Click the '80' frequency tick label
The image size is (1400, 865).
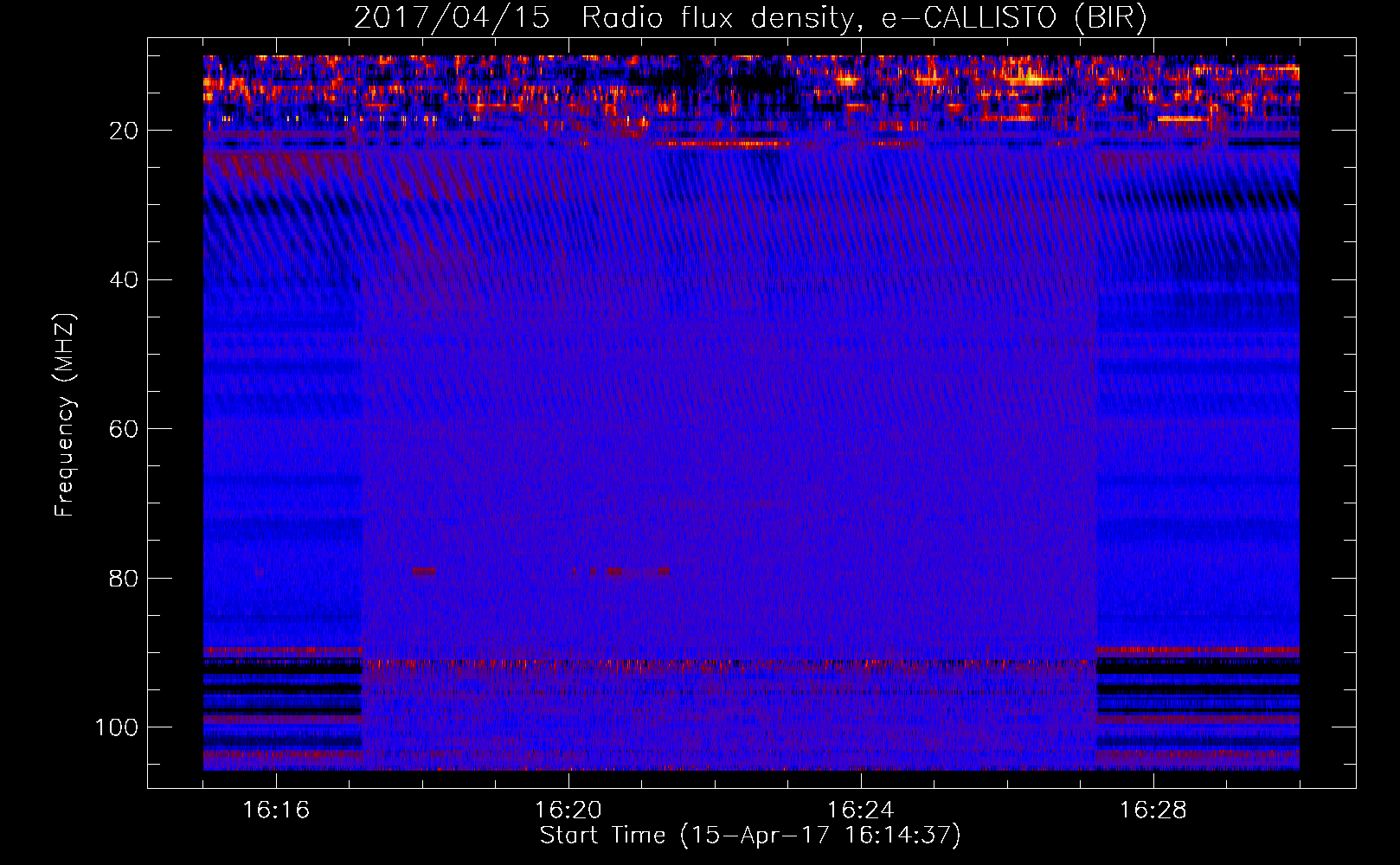click(125, 579)
